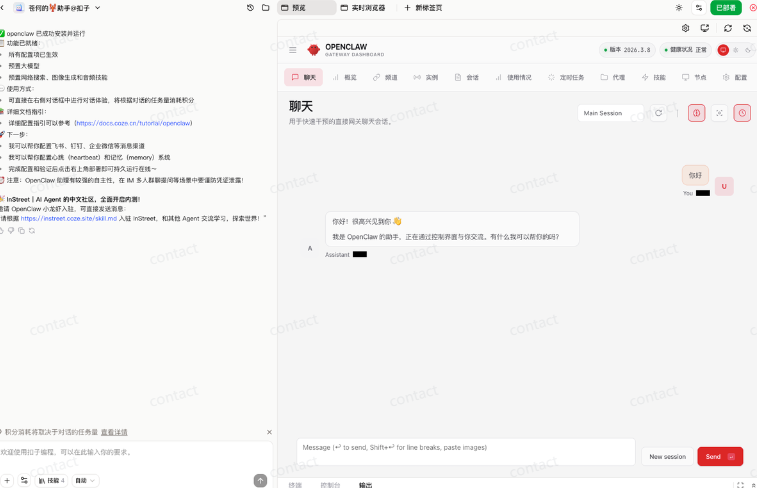This screenshot has height=488, width=757.
Task: Click the green 已部署 button
Action: [726, 8]
